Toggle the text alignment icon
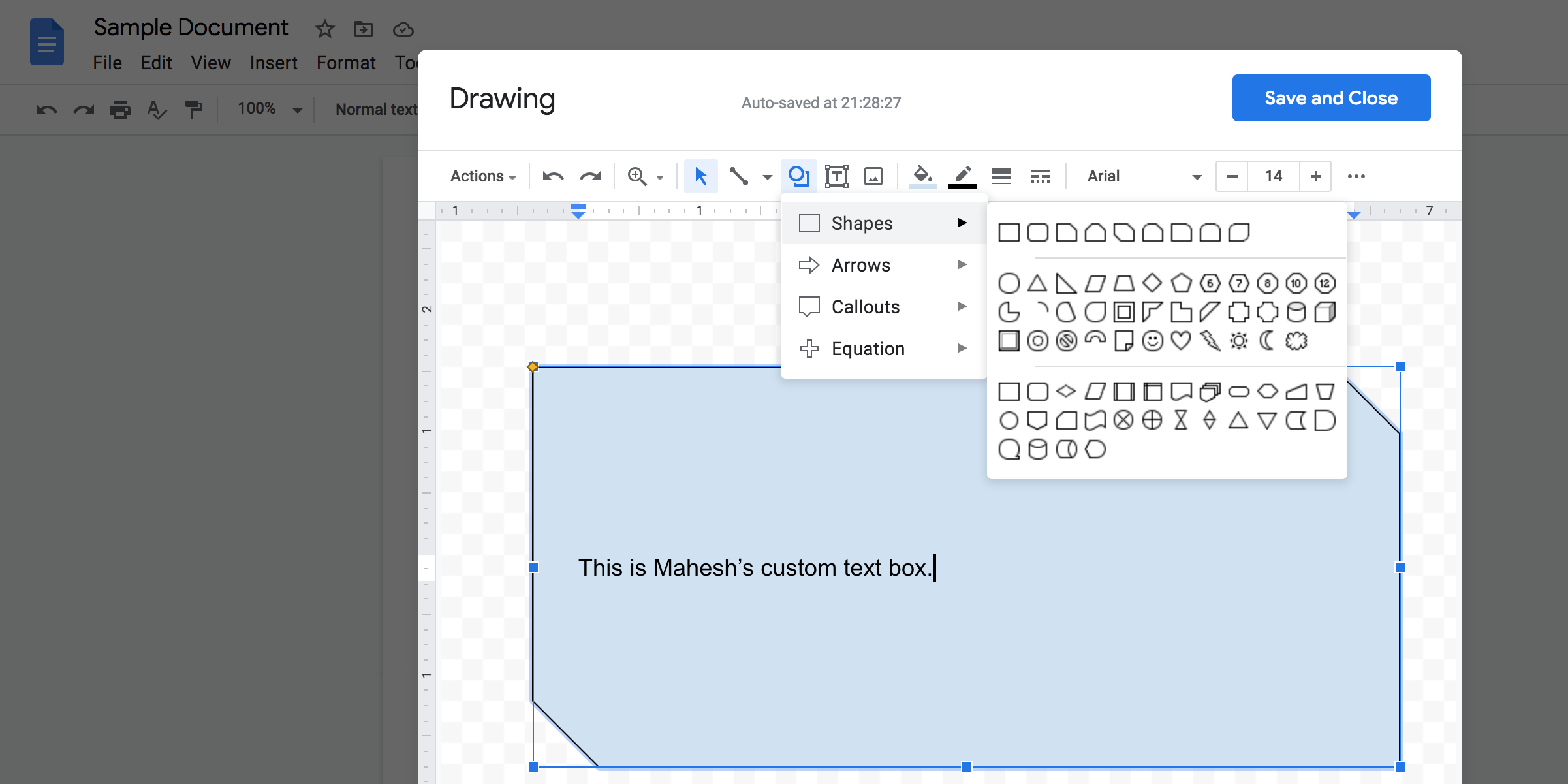 click(1000, 176)
